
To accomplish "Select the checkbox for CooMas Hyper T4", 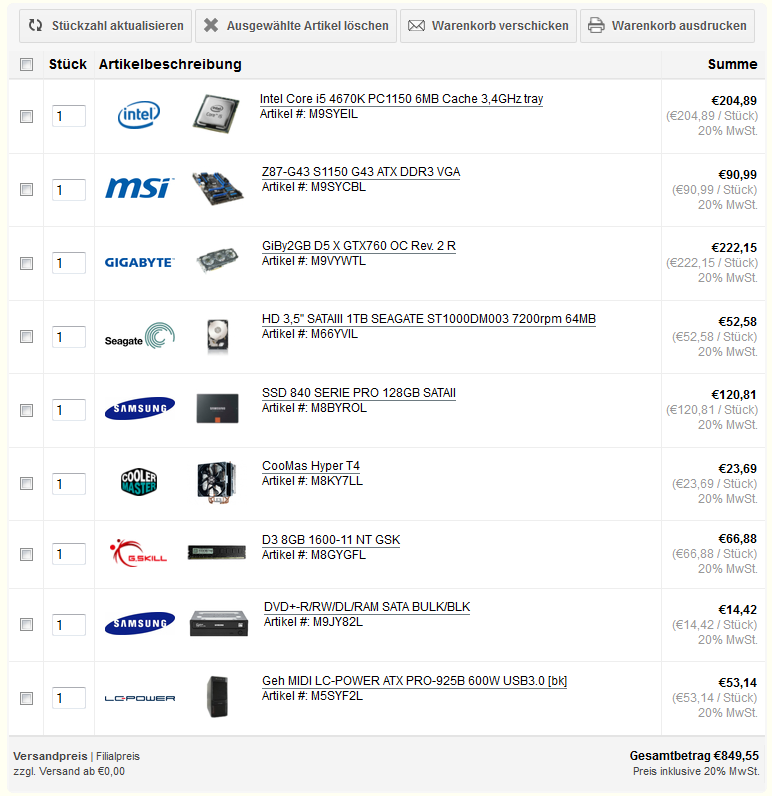I will [x=27, y=484].
